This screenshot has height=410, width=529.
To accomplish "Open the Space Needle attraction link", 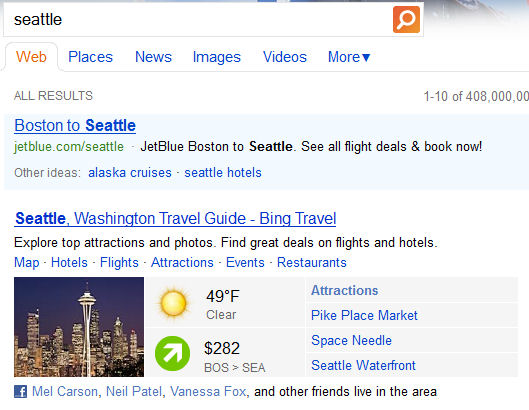I will pos(351,340).
